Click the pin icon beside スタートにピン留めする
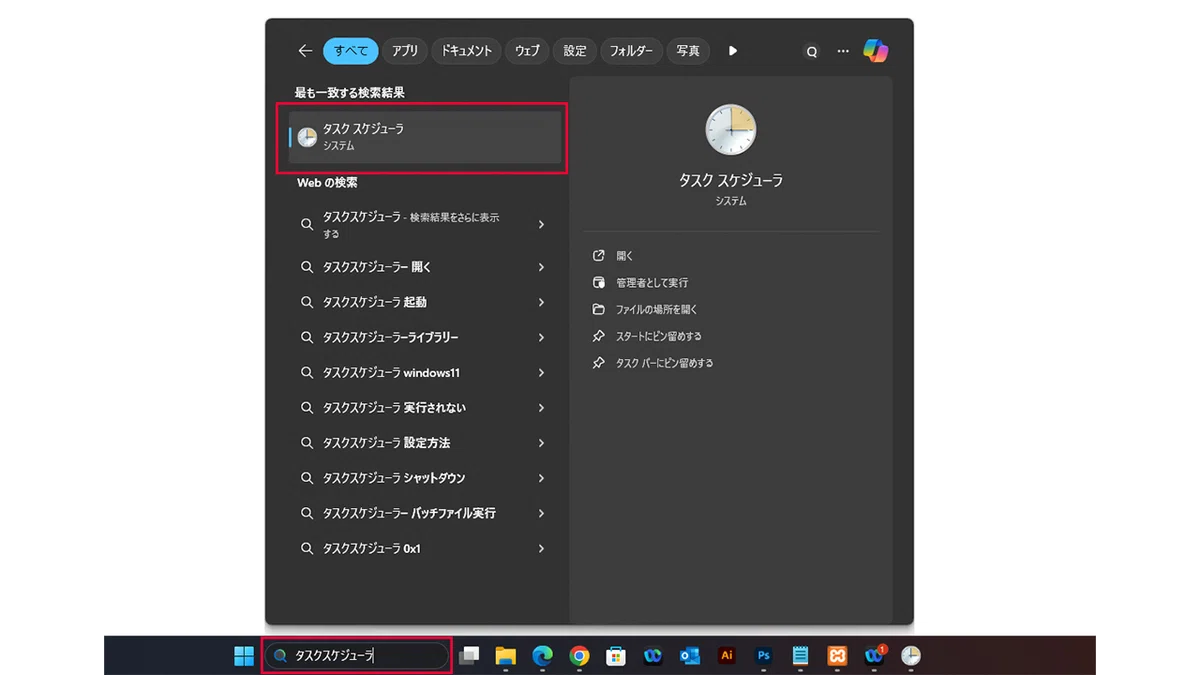This screenshot has height=675, width=1200. [599, 337]
